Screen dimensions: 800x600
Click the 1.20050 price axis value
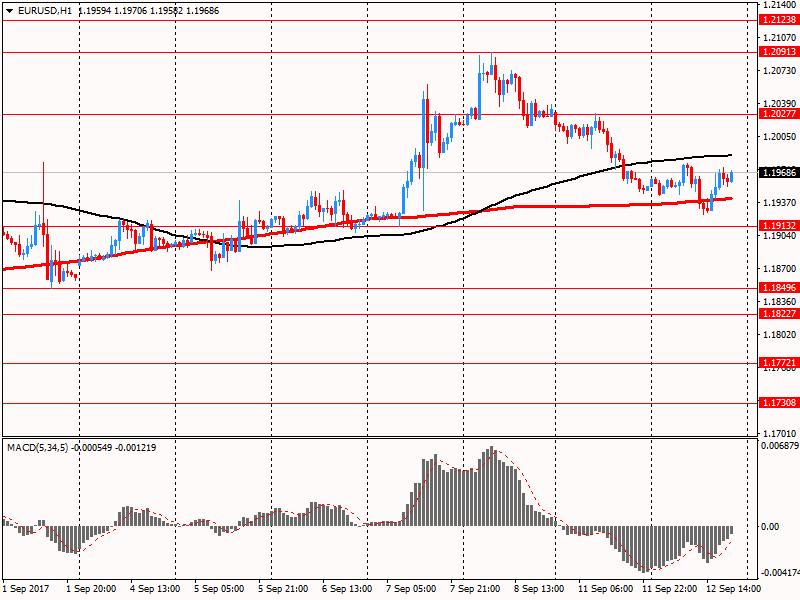pyautogui.click(x=780, y=137)
